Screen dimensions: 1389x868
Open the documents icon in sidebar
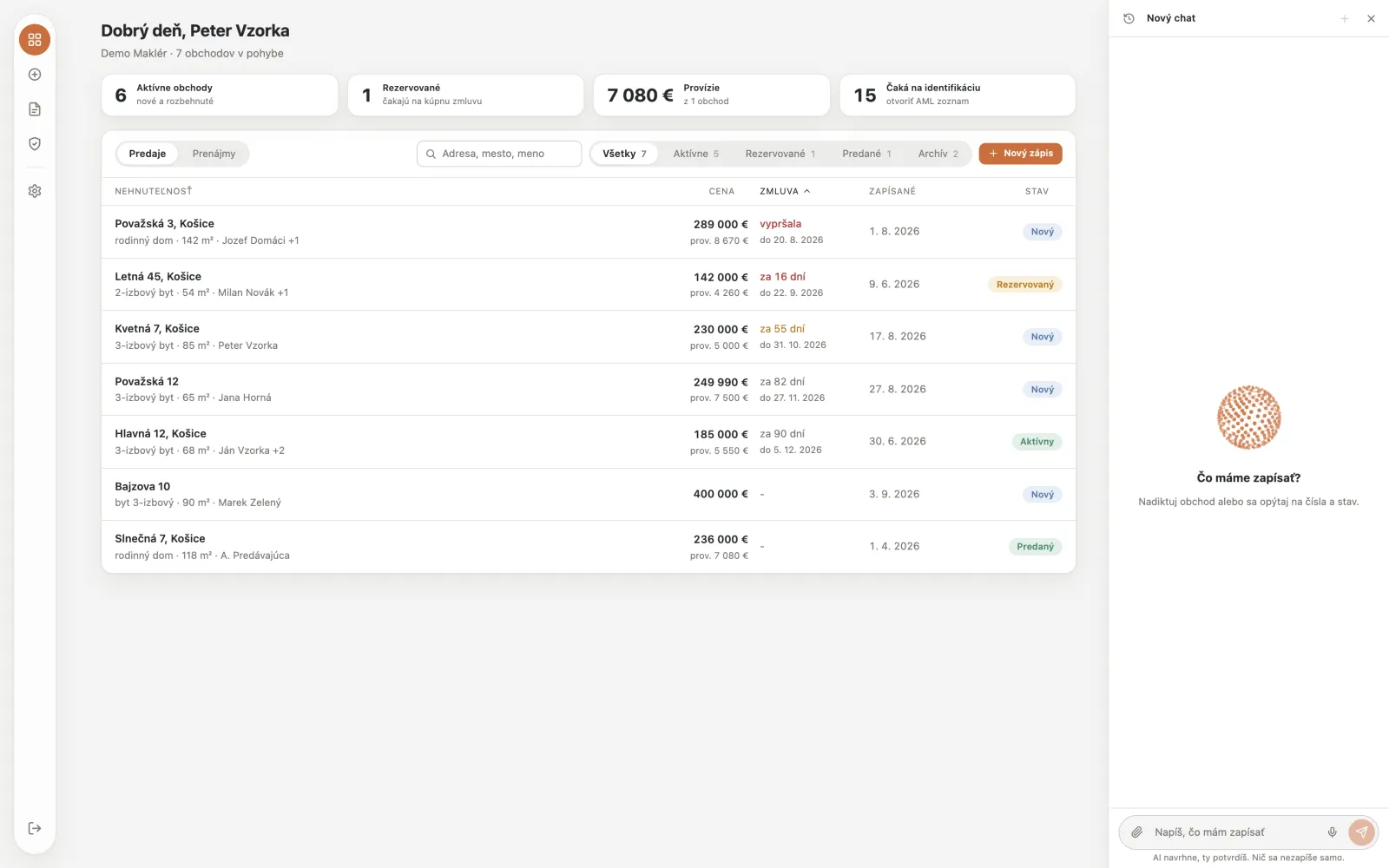35,109
